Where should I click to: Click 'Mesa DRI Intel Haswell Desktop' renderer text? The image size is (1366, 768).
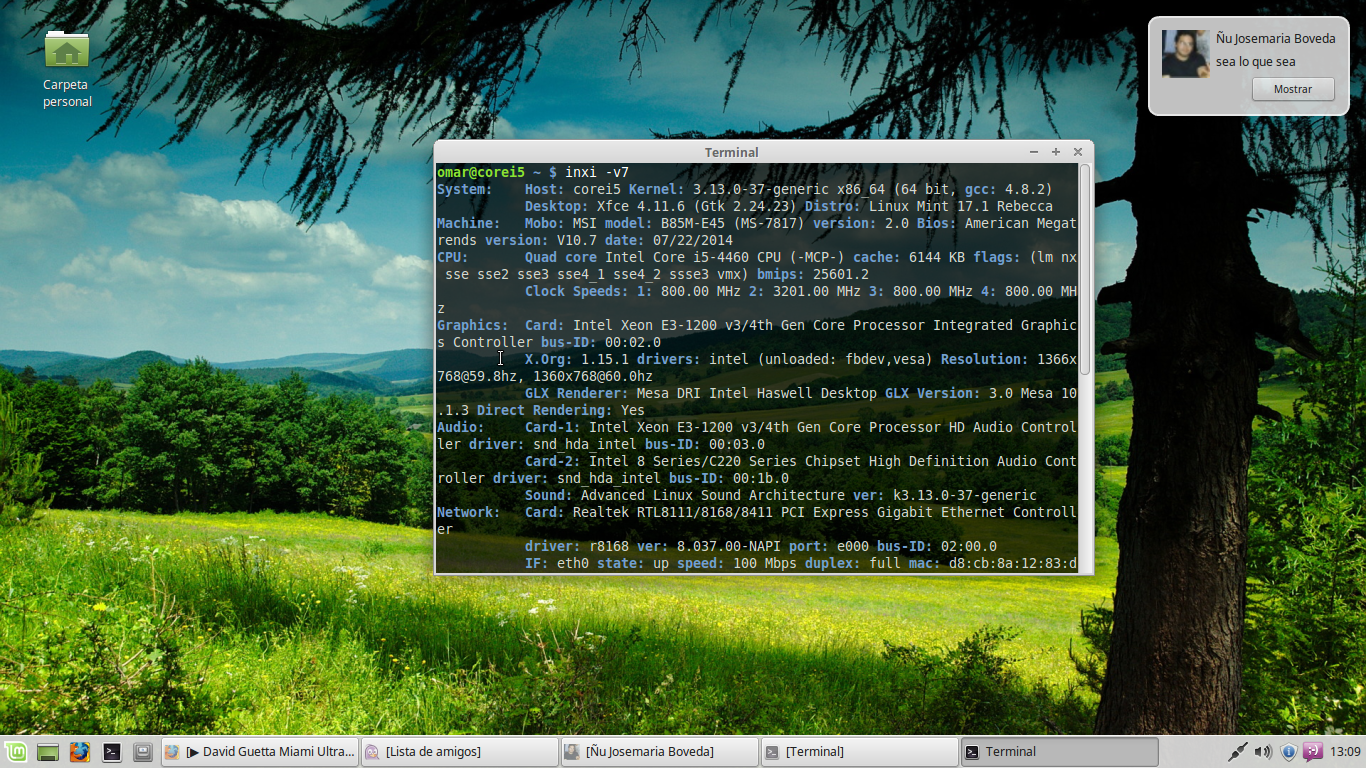tap(757, 393)
